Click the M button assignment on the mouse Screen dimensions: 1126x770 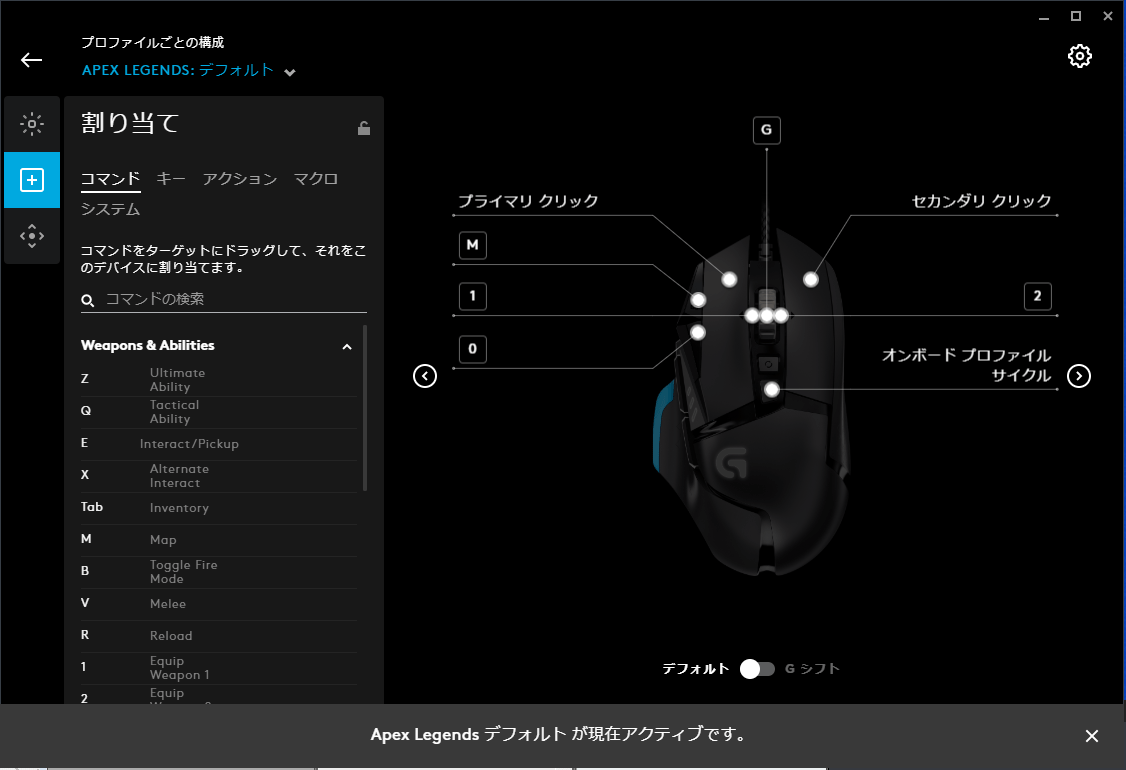[x=472, y=246]
